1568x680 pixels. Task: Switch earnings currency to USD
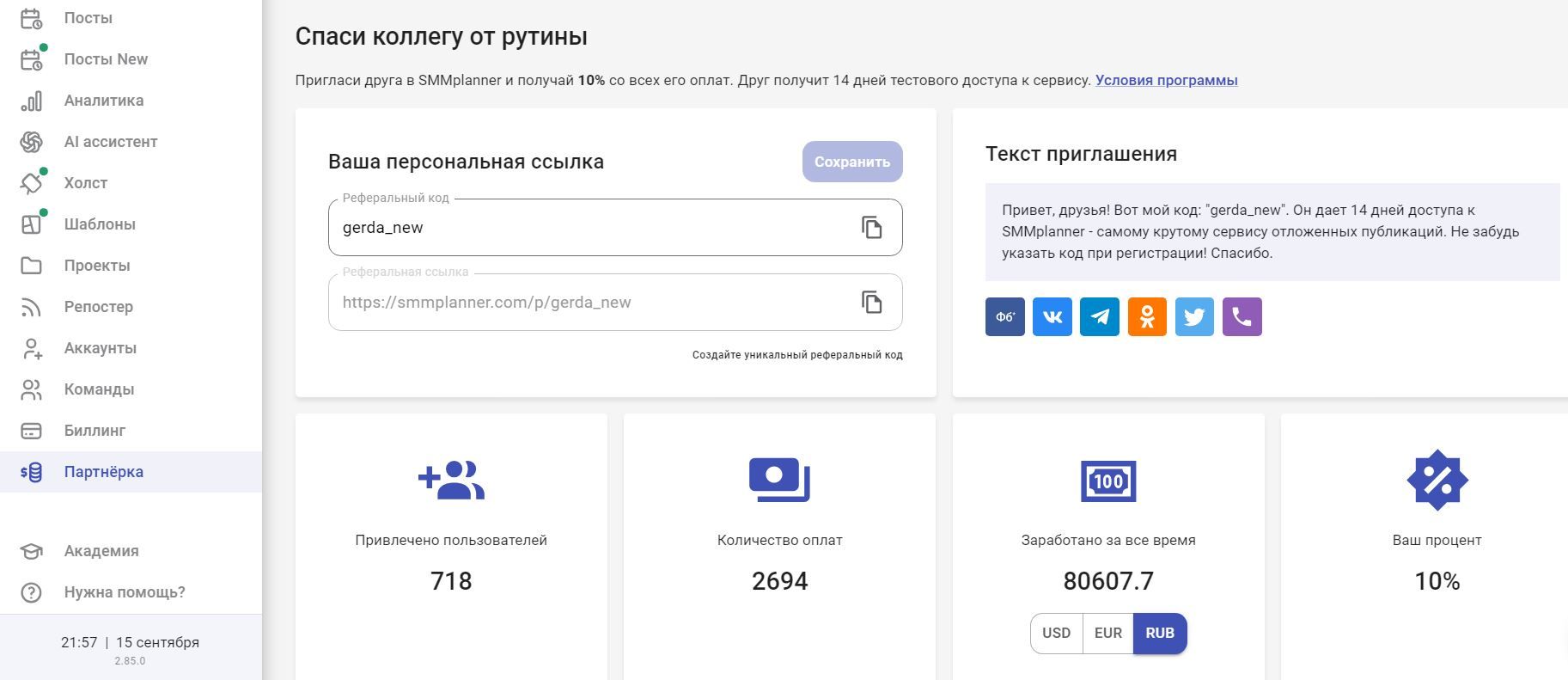coord(1057,634)
